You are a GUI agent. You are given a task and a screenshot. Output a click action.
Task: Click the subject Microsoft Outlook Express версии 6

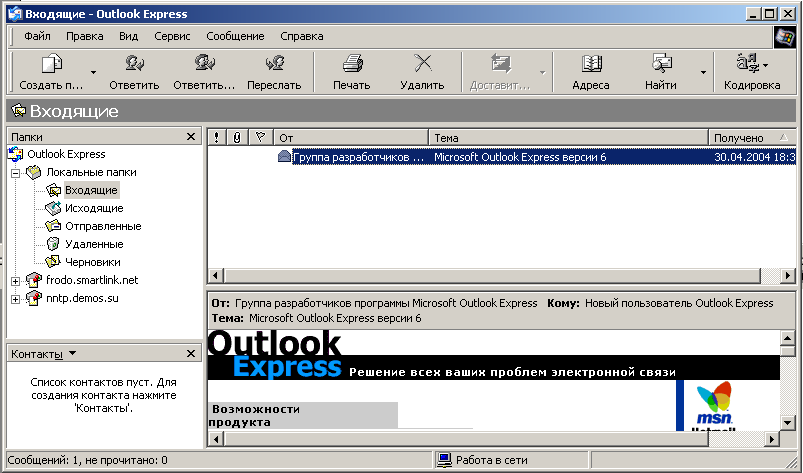coord(520,157)
